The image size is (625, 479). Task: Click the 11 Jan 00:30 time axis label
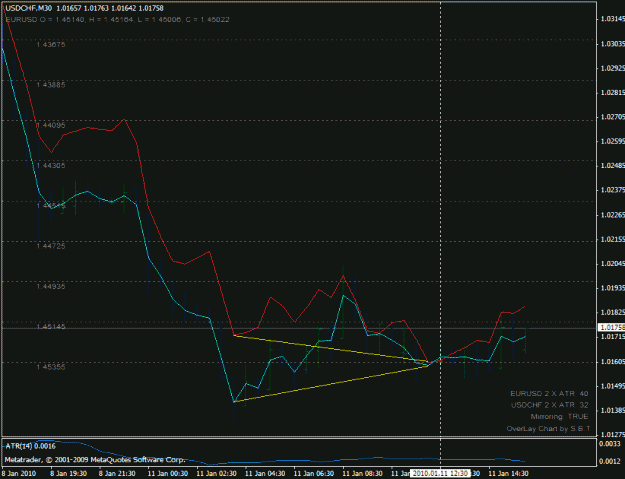point(167,473)
